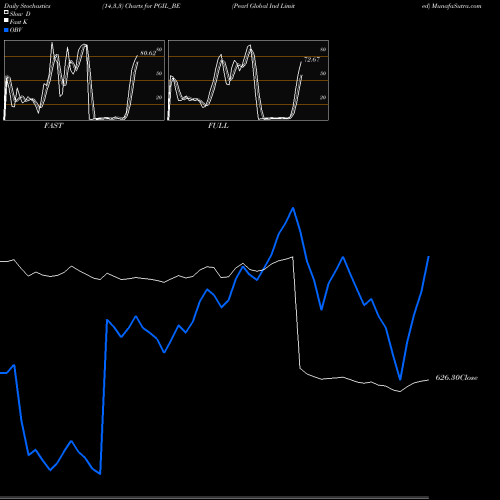
Task: Click the FULL label under chart
Action: [x=218, y=126]
